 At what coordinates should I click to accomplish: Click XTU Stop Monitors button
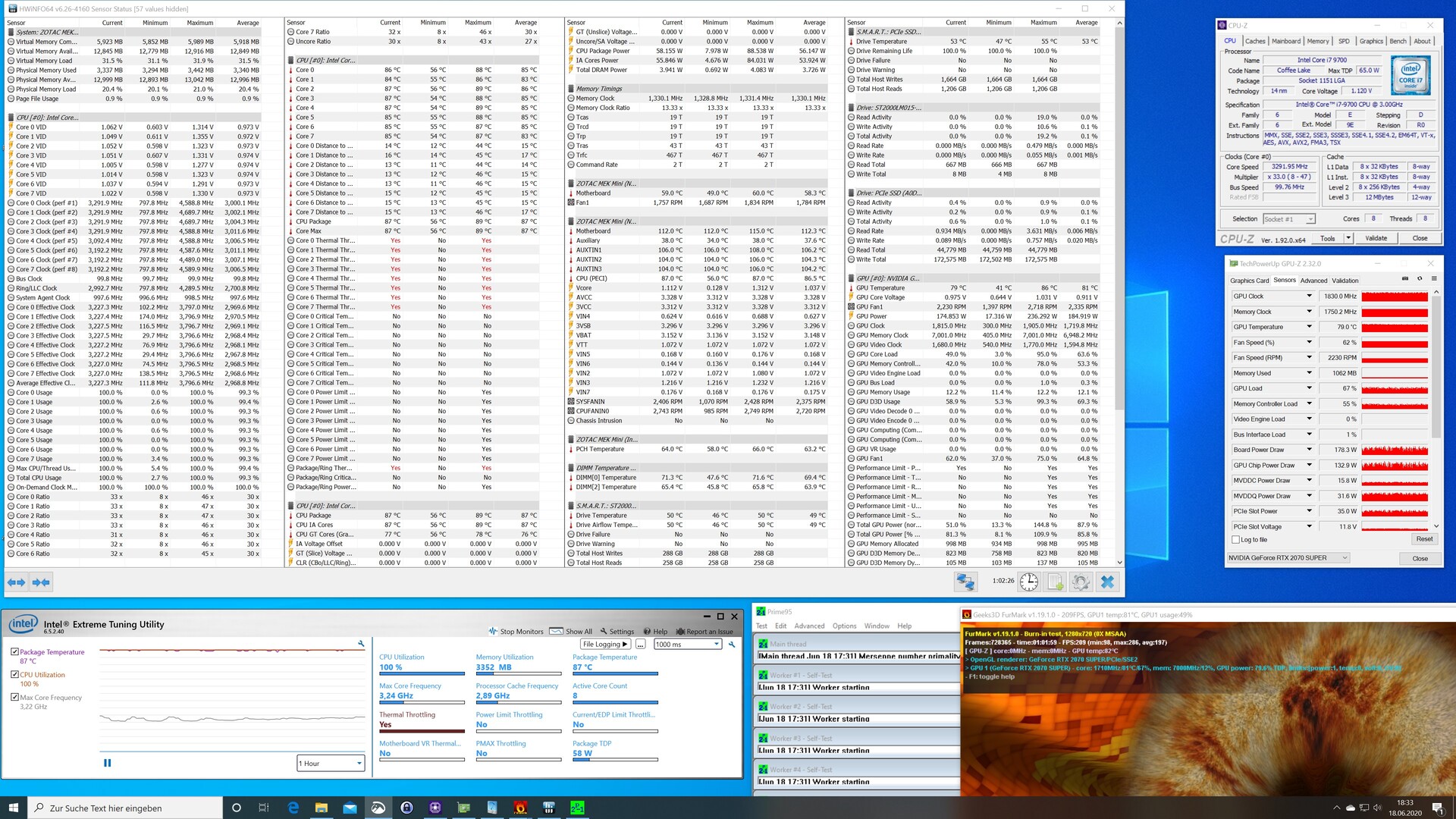(x=516, y=631)
